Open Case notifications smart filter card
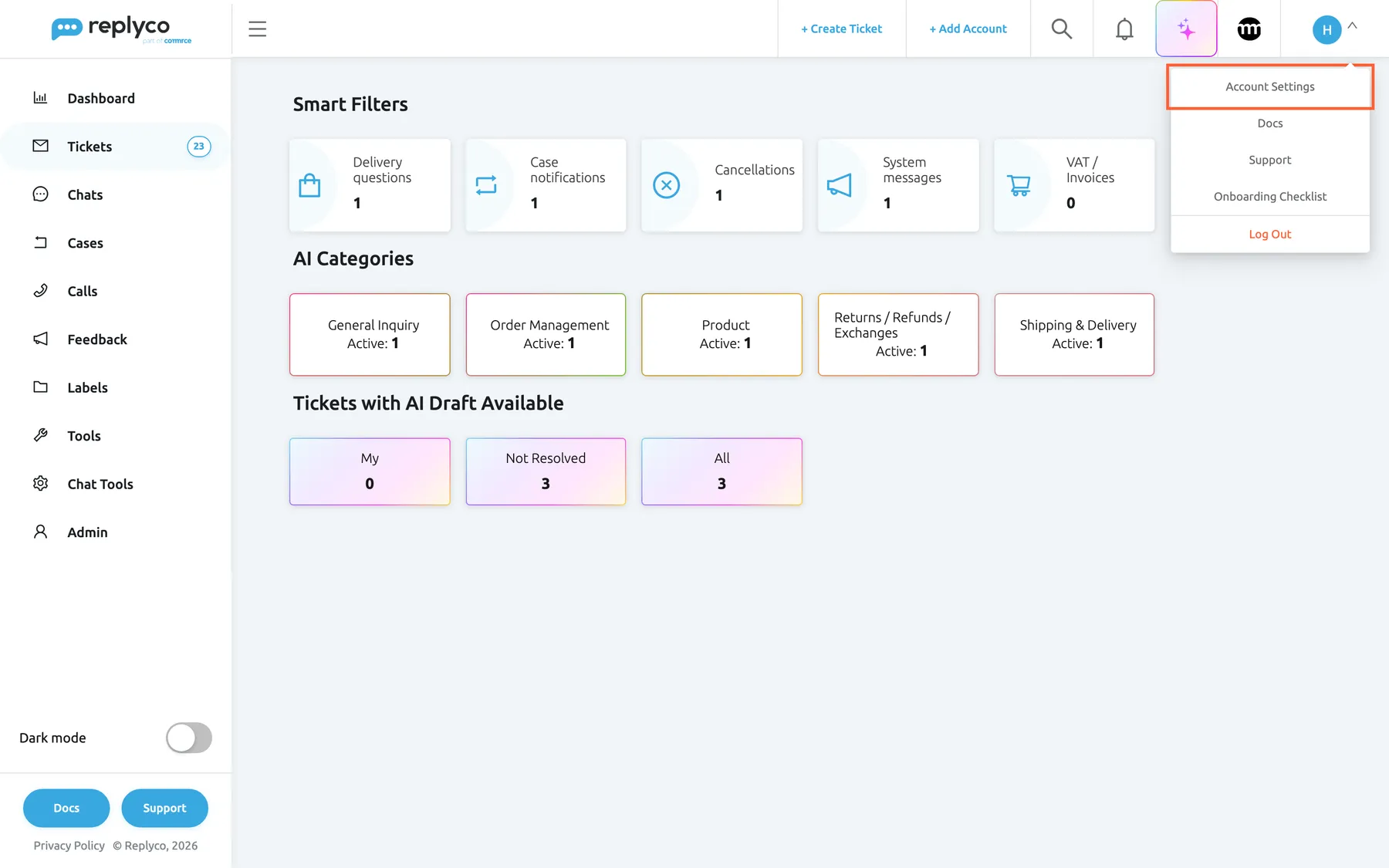This screenshot has width=1389, height=868. point(546,185)
